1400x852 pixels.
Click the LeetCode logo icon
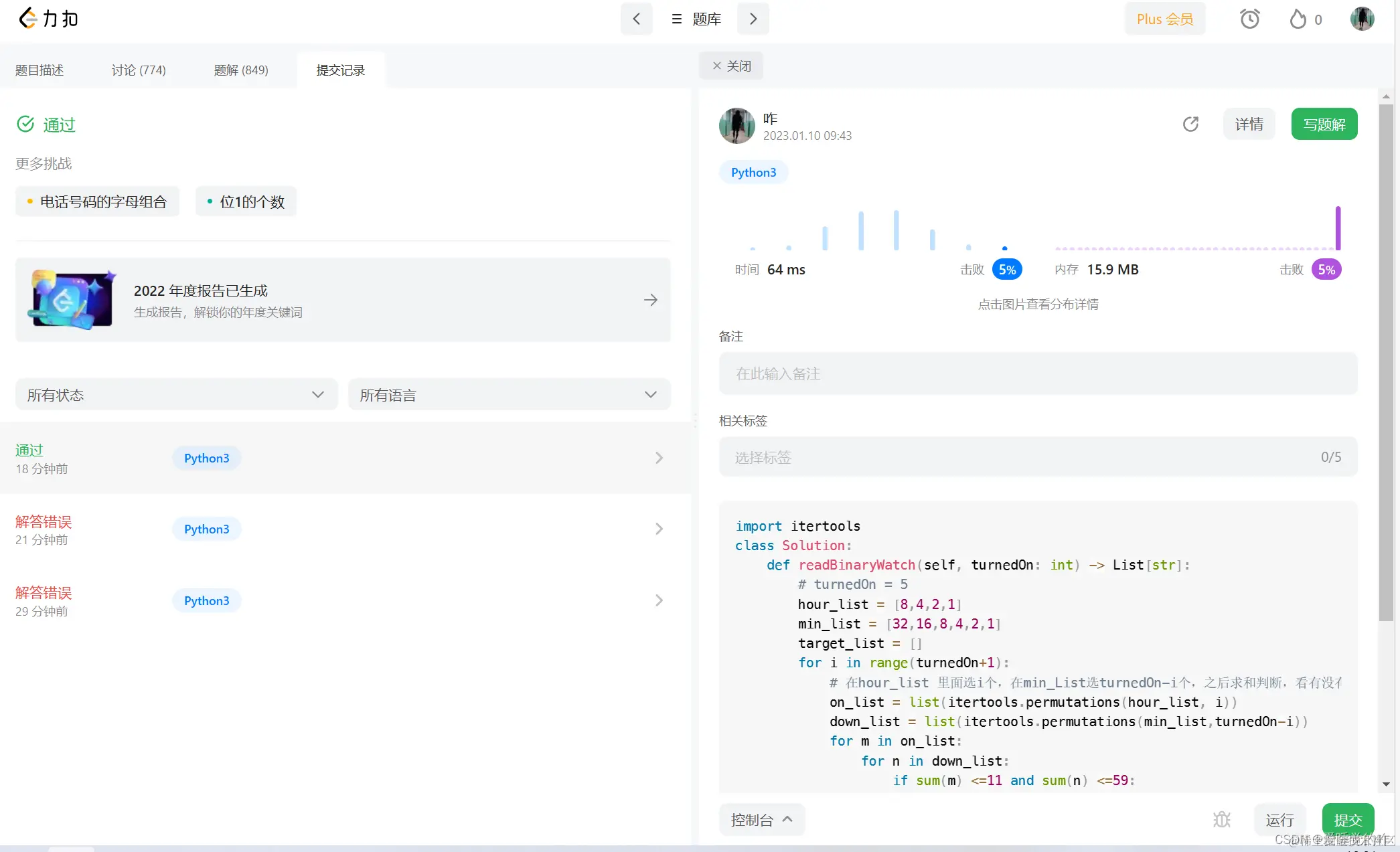pos(27,18)
